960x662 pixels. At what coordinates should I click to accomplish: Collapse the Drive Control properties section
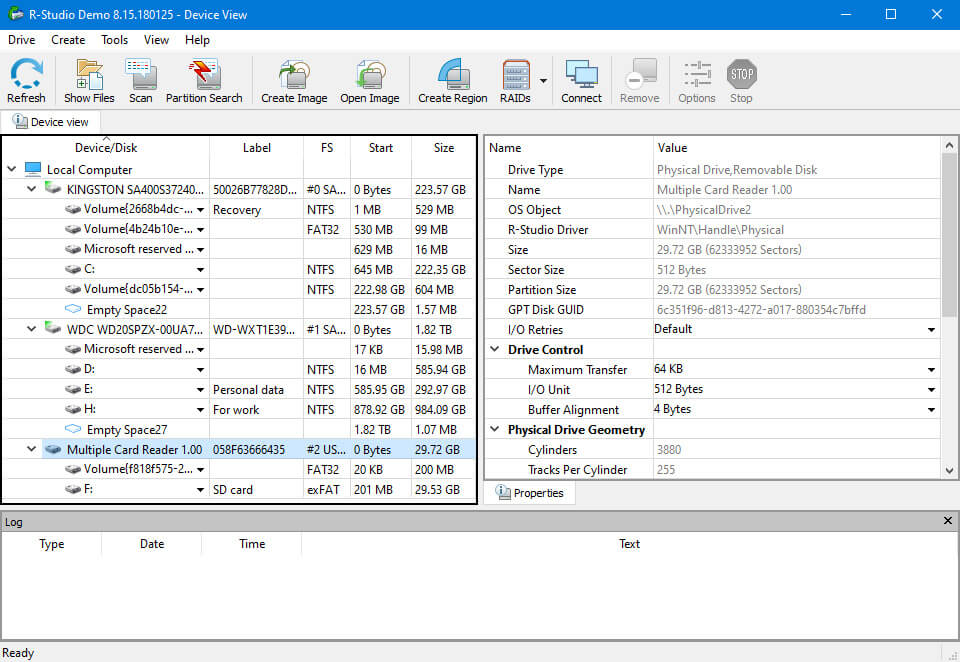pos(495,349)
